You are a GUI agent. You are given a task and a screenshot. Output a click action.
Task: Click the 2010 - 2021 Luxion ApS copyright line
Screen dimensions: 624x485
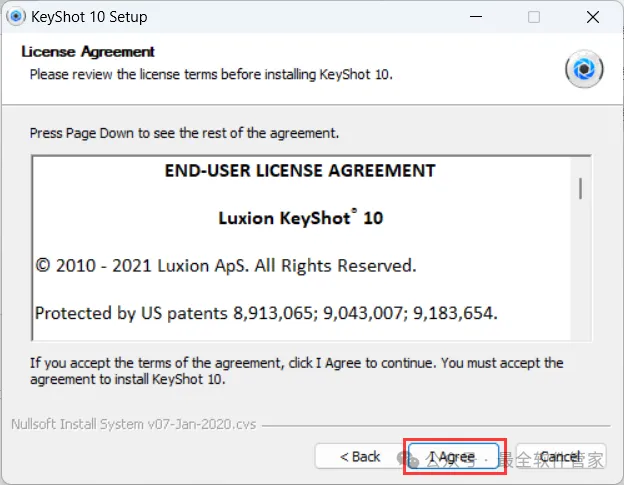coord(225,265)
